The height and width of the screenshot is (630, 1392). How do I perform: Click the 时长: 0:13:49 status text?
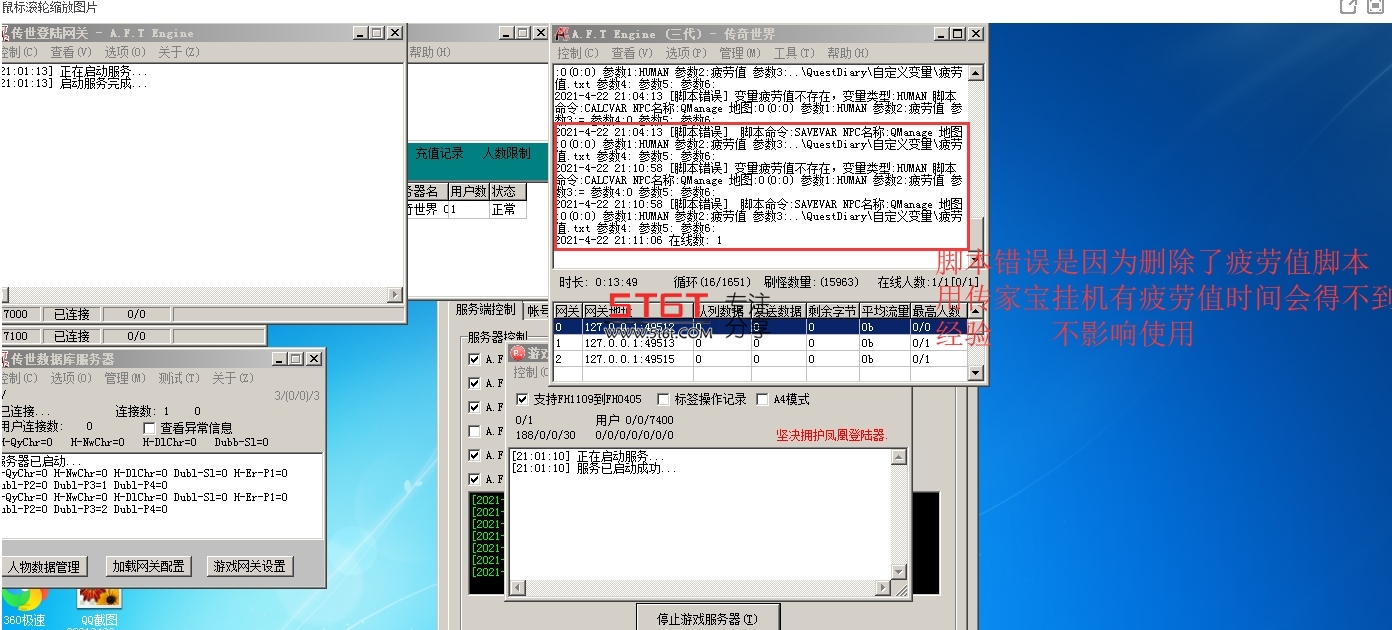point(598,282)
